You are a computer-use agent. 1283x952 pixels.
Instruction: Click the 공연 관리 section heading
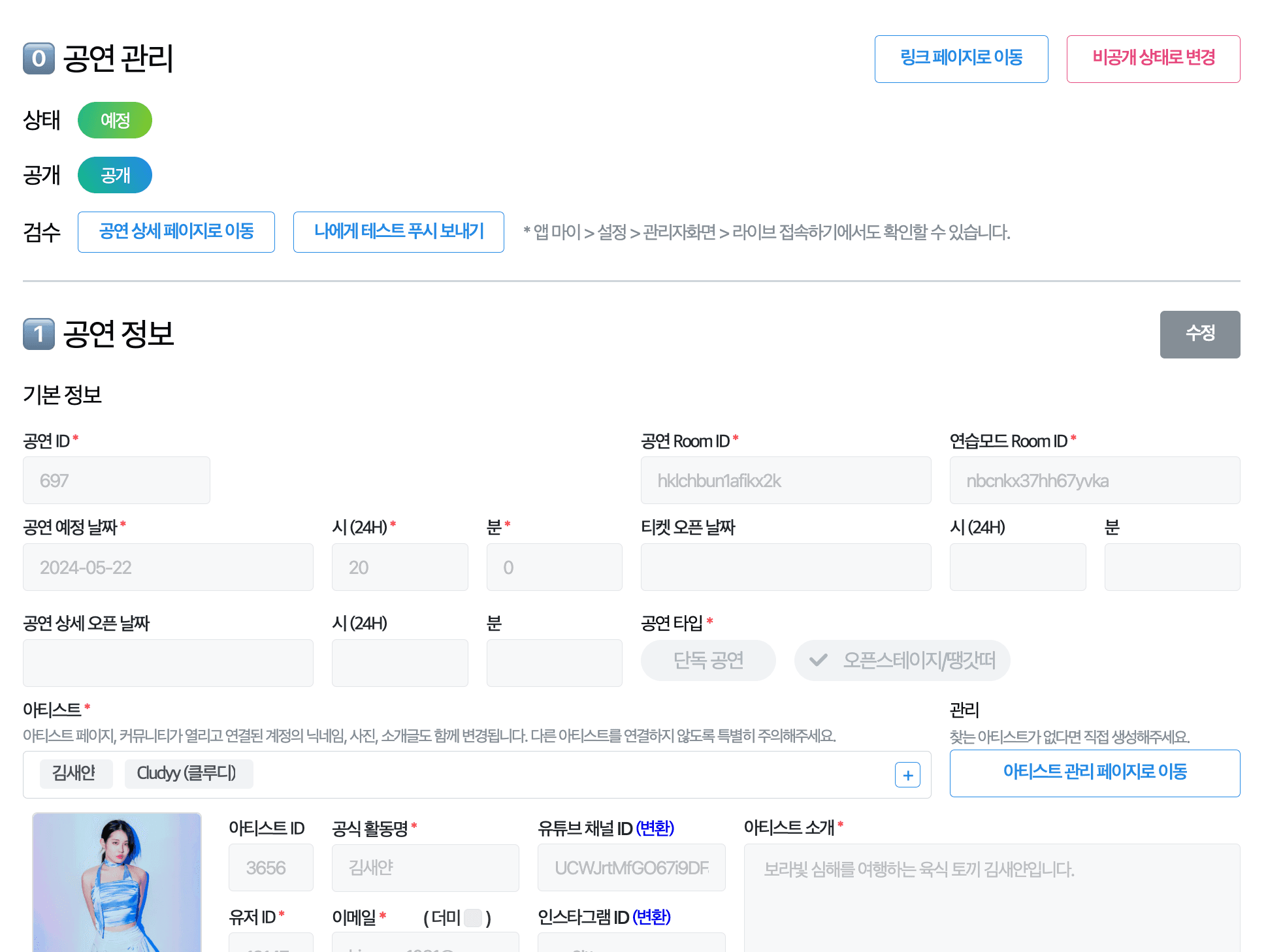[118, 58]
